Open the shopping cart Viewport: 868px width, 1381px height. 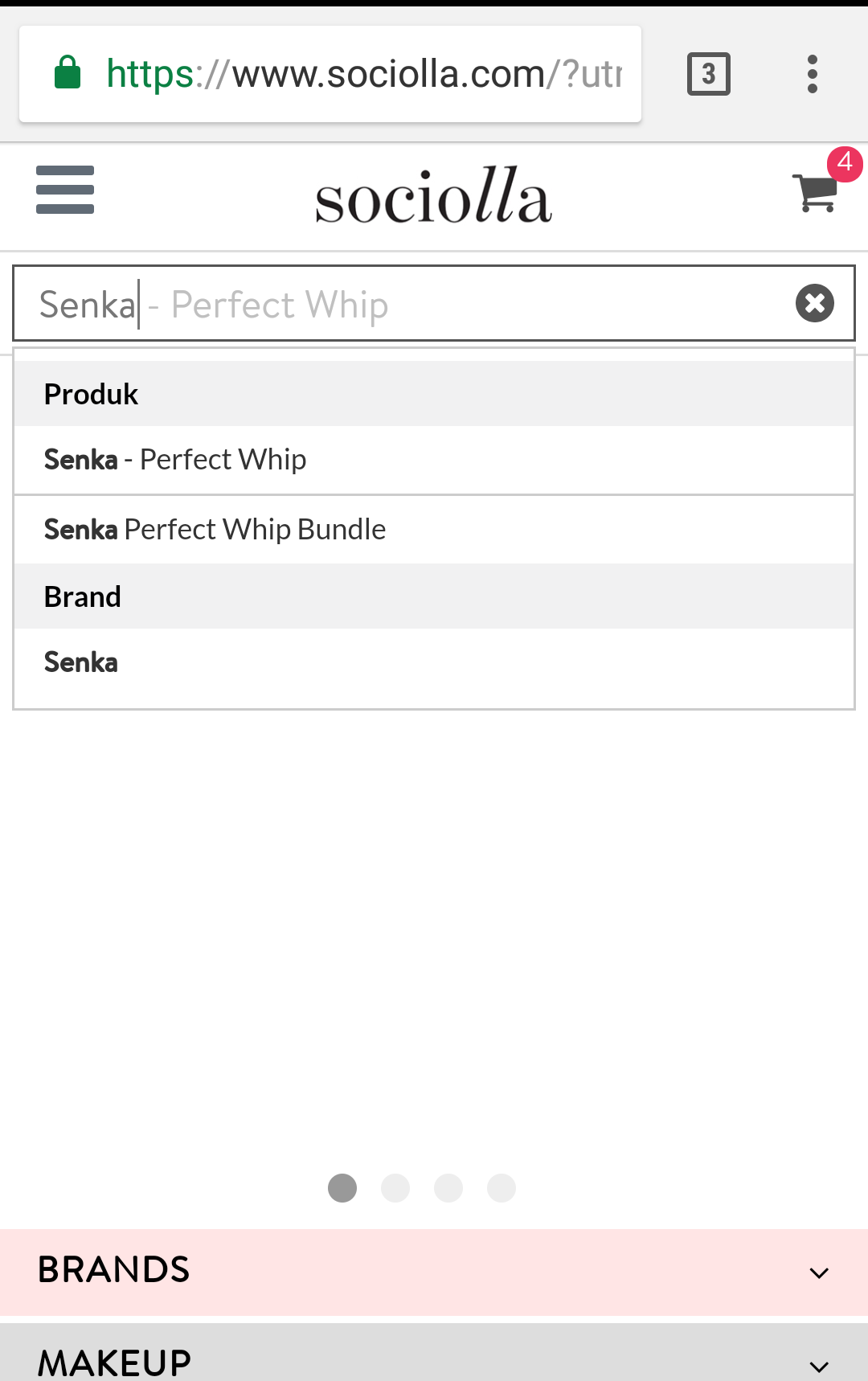click(x=815, y=193)
